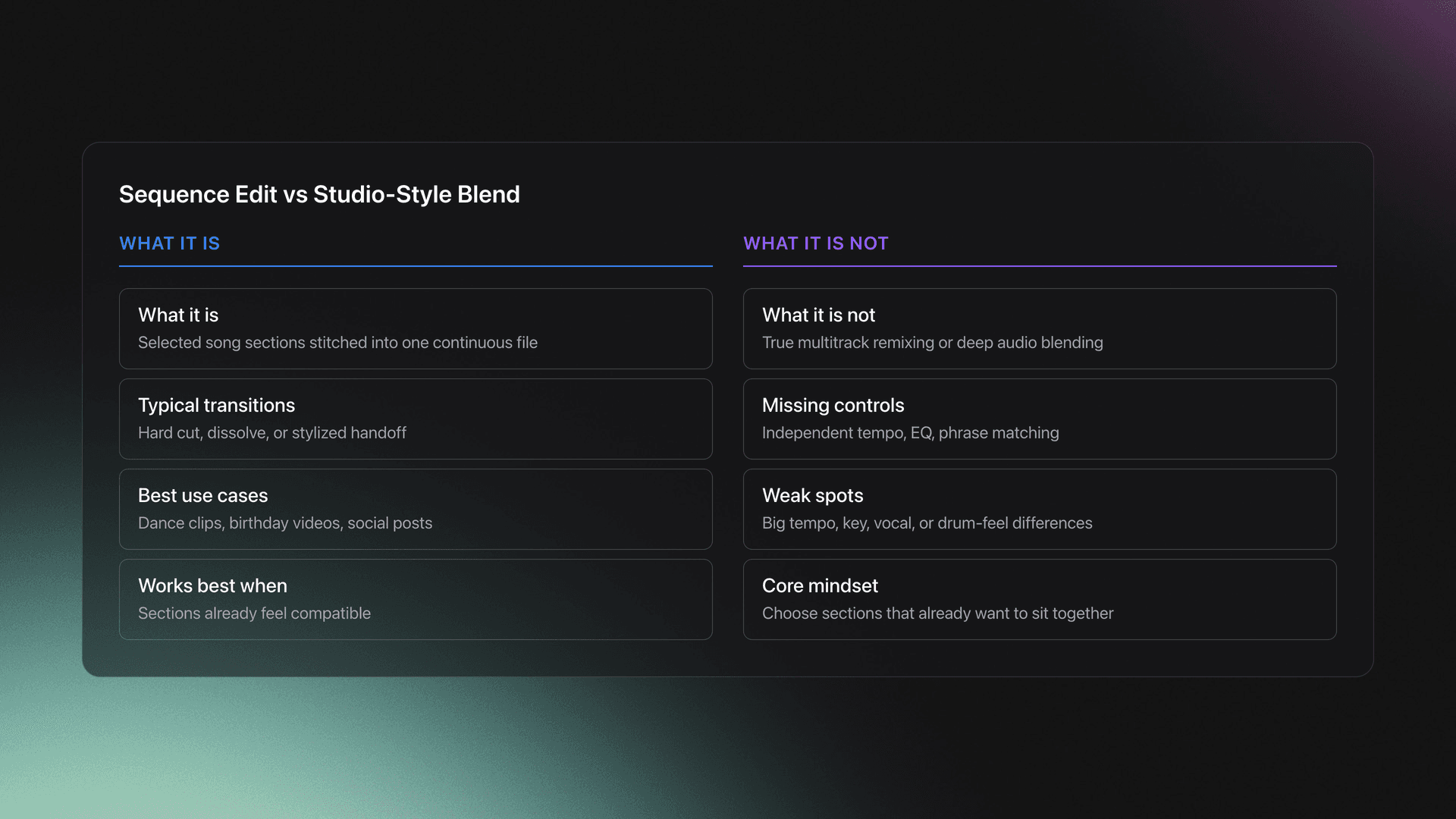Open the "What it is" card
Viewport: 1456px width, 819px height.
coord(415,328)
